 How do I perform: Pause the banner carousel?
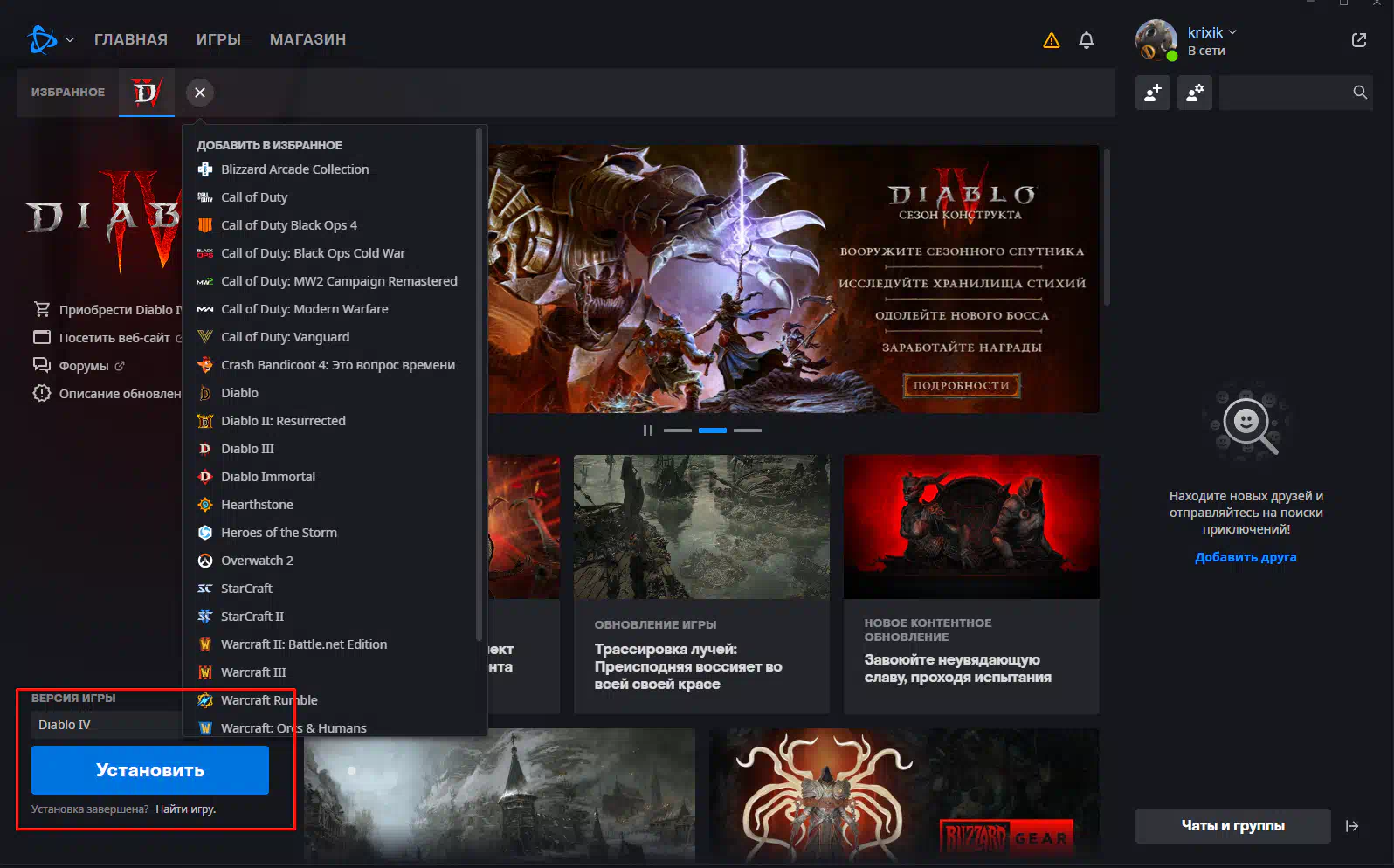[647, 431]
